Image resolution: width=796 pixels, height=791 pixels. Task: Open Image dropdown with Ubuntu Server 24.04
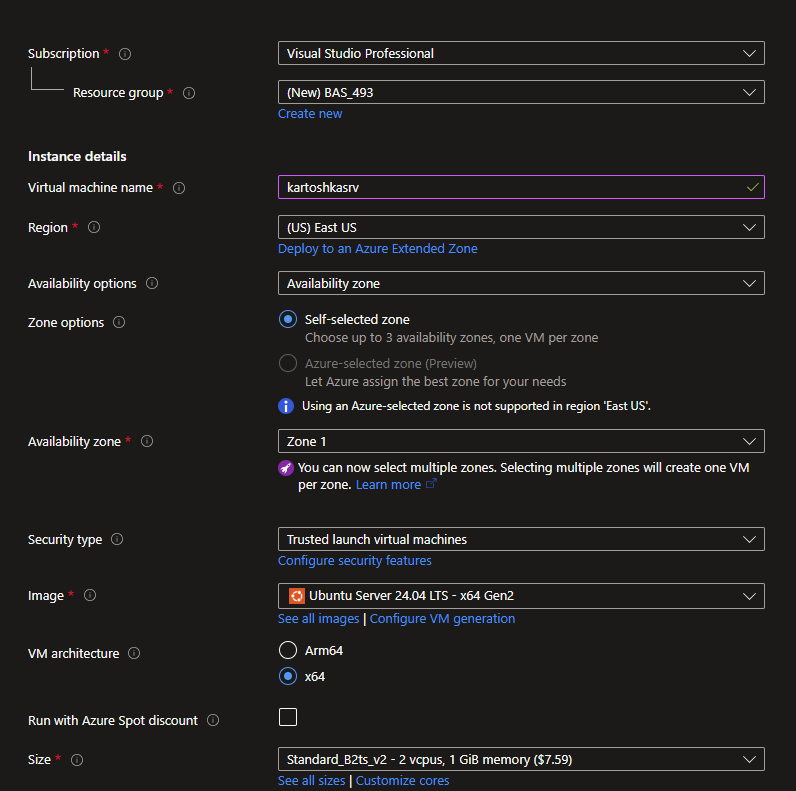(x=521, y=596)
